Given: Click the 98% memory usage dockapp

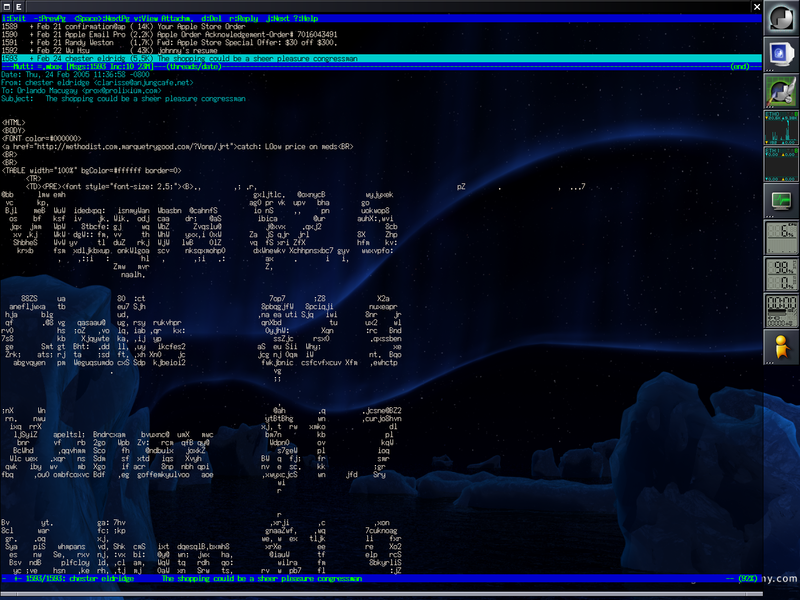Looking at the screenshot, I should click(x=781, y=274).
